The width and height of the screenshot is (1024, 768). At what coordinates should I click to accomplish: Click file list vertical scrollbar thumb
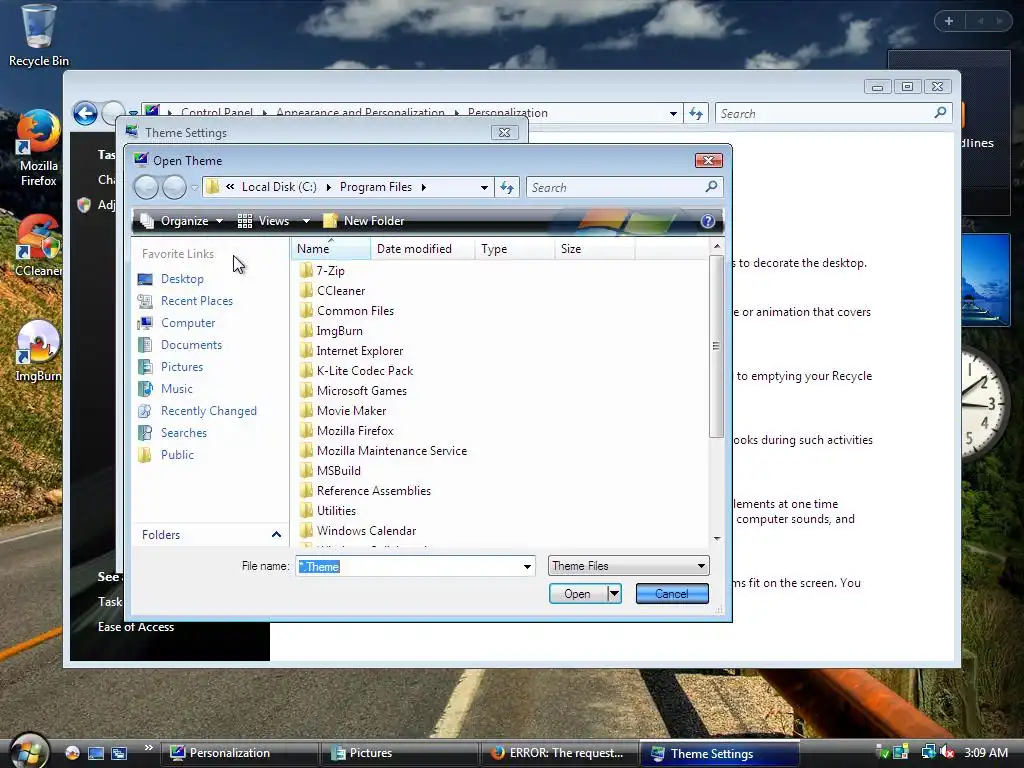716,345
